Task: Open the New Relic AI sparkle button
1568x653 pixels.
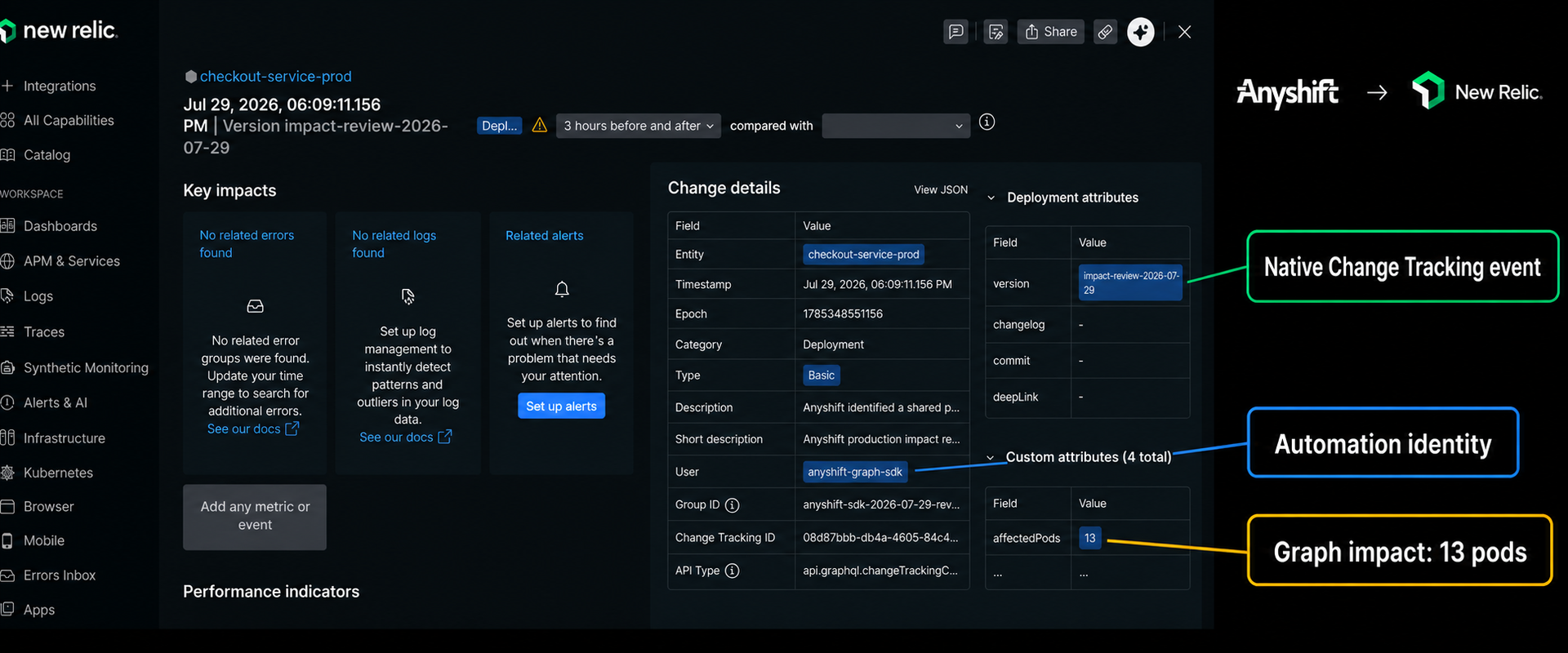Action: tap(1141, 32)
